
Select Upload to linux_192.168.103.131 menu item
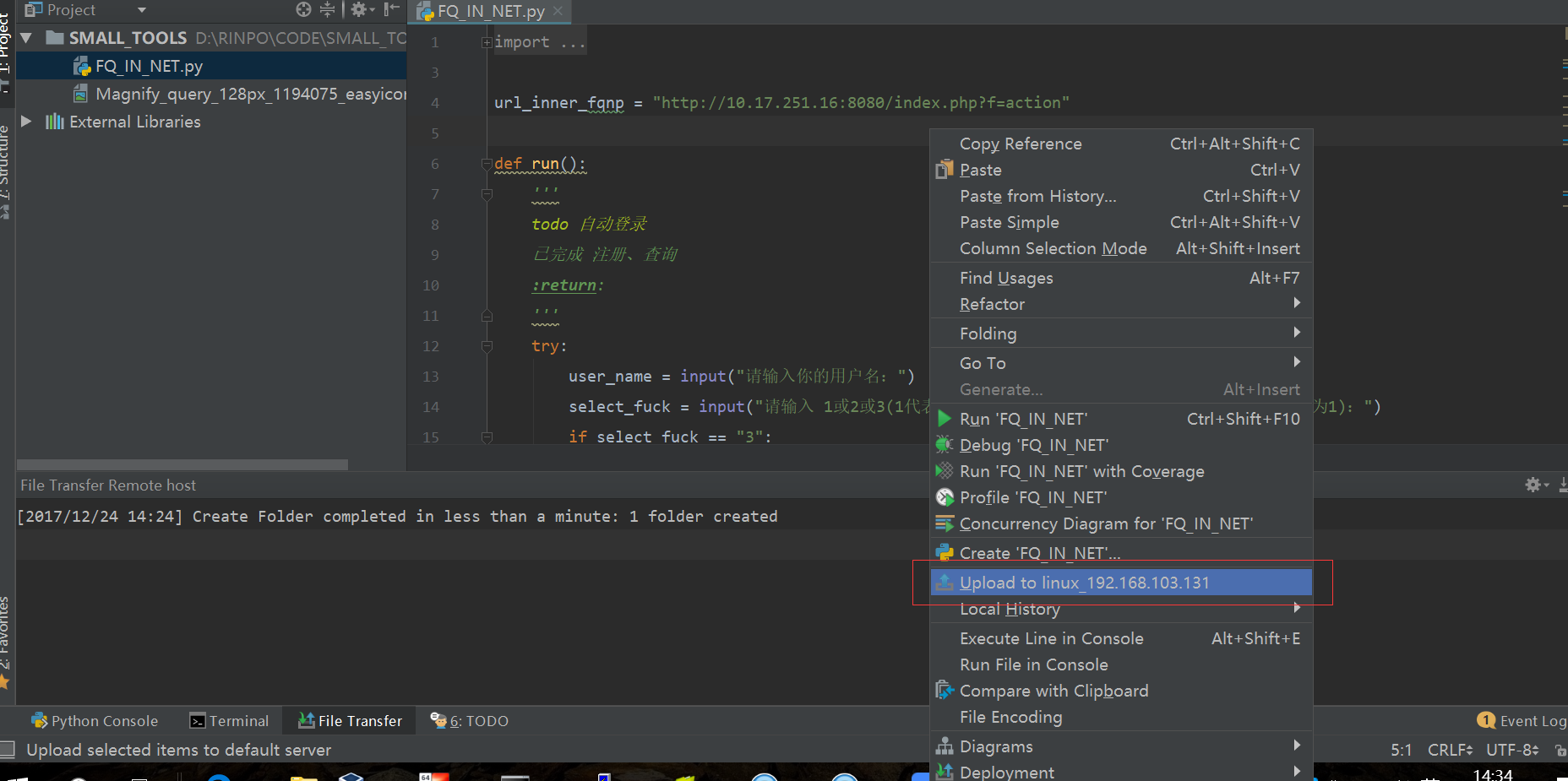tap(1084, 583)
